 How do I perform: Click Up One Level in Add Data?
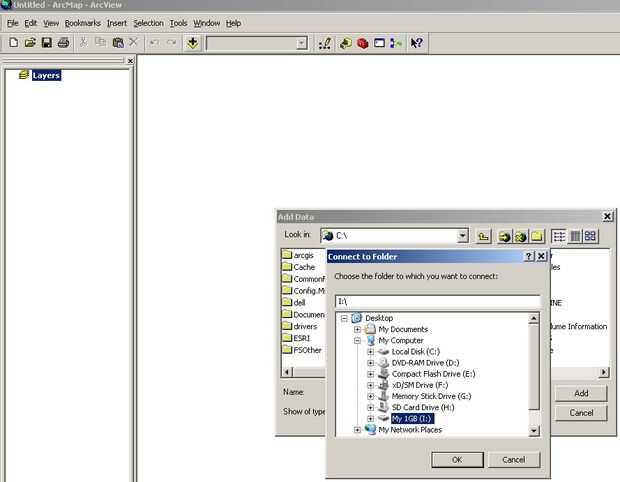483,236
